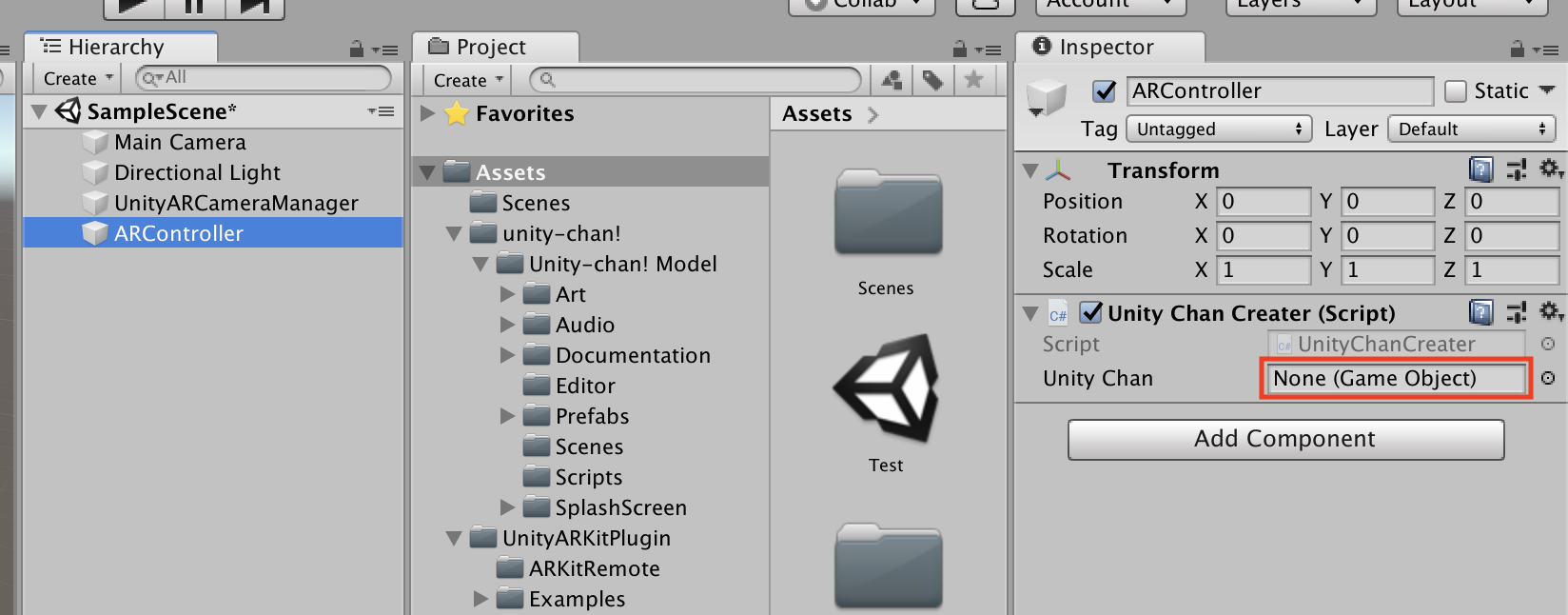Open Transform component help icon
This screenshot has height=615, width=1568.
[1480, 169]
